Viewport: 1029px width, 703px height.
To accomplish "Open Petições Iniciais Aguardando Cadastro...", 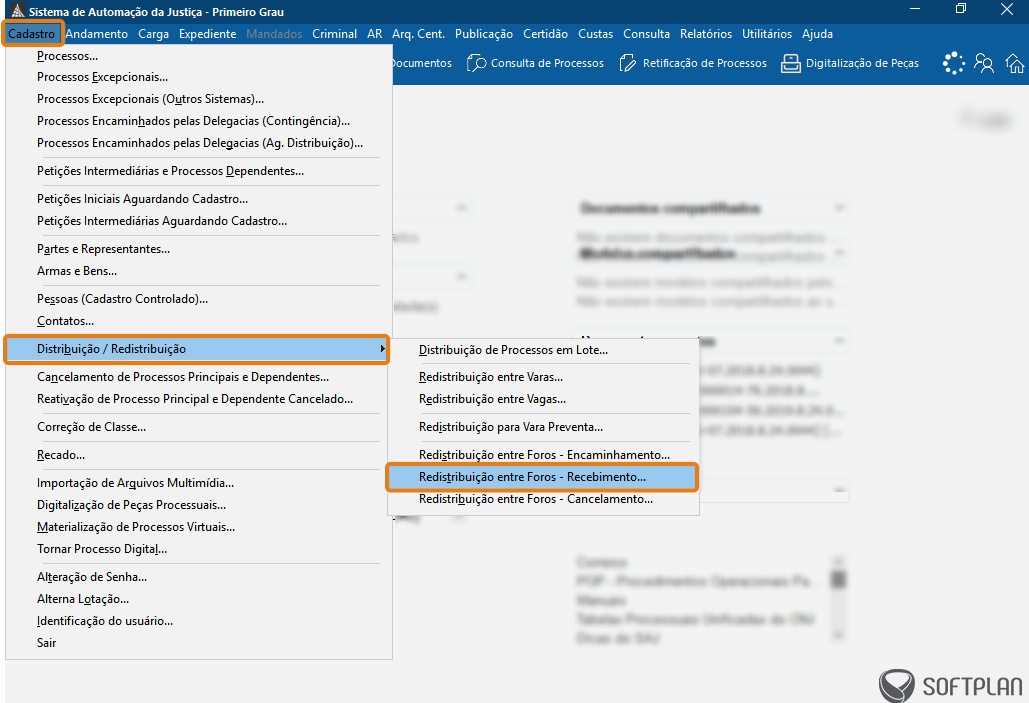I will (199, 199).
